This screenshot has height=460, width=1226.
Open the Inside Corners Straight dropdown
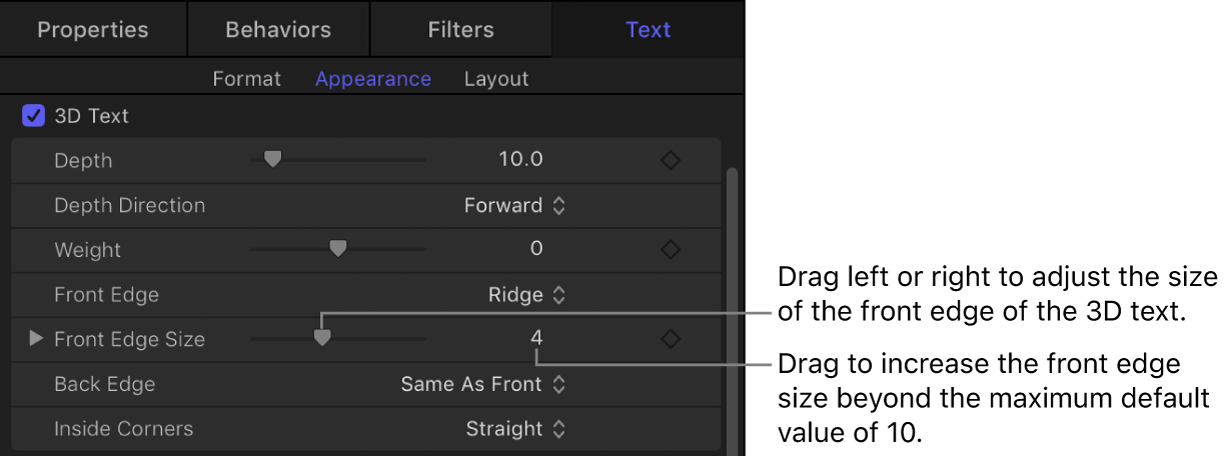(516, 429)
